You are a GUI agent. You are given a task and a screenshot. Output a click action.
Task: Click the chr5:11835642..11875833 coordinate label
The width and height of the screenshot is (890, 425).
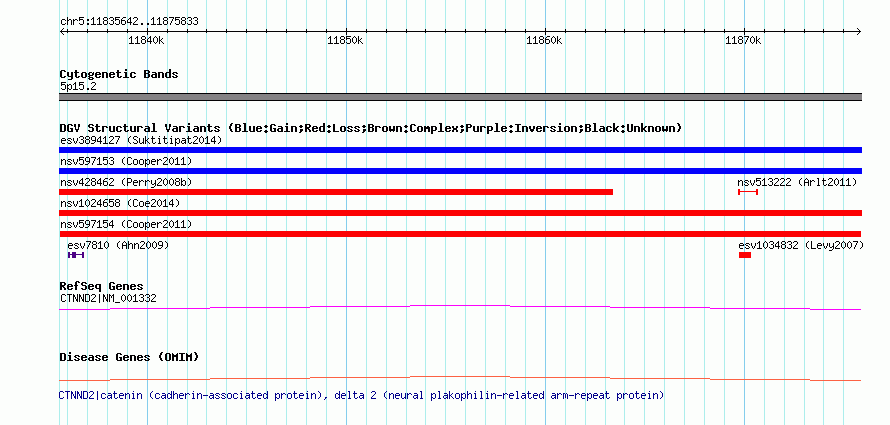[x=129, y=22]
